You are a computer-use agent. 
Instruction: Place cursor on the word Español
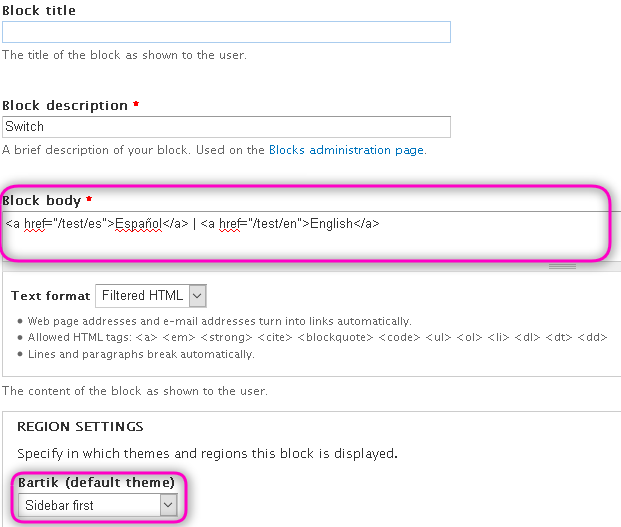pos(139,224)
